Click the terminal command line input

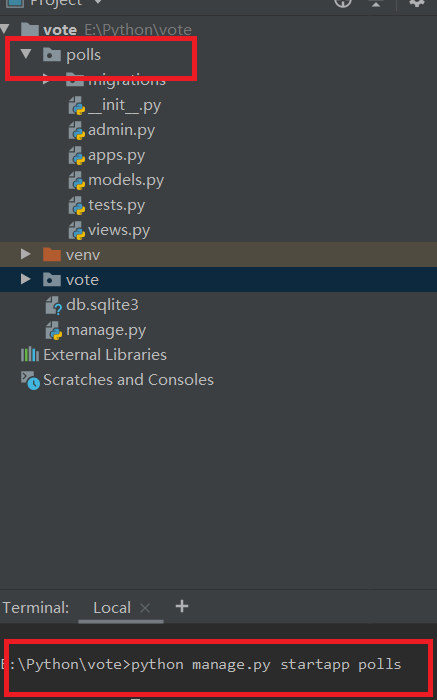click(219, 665)
